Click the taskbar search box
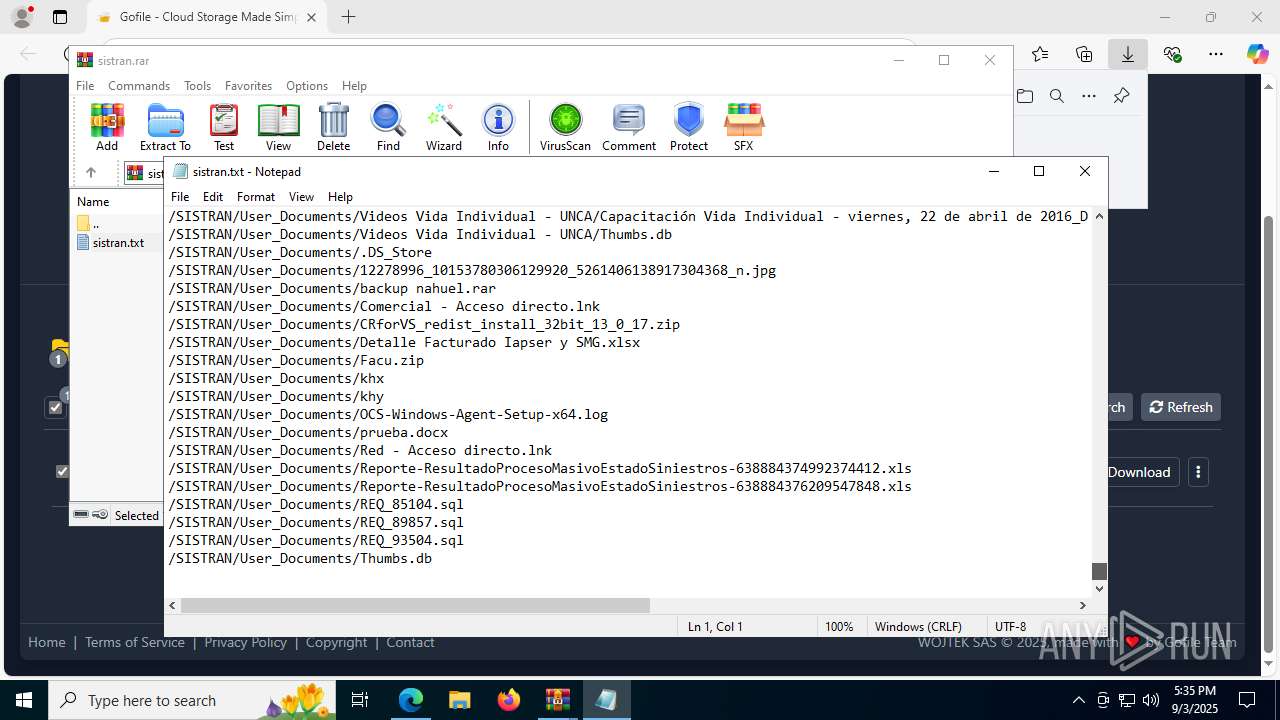Screen dimensions: 1280x720 click(x=194, y=700)
